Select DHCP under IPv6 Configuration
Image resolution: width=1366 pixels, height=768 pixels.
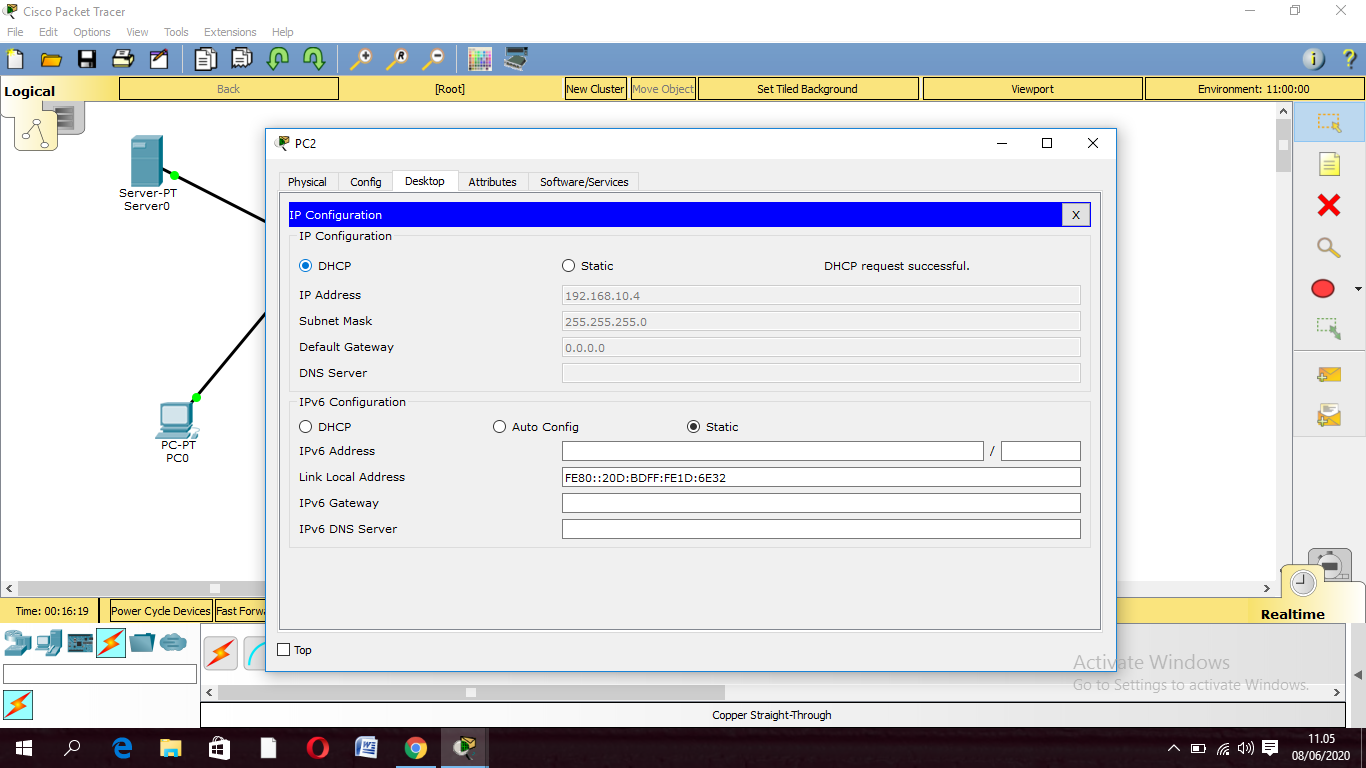point(305,426)
